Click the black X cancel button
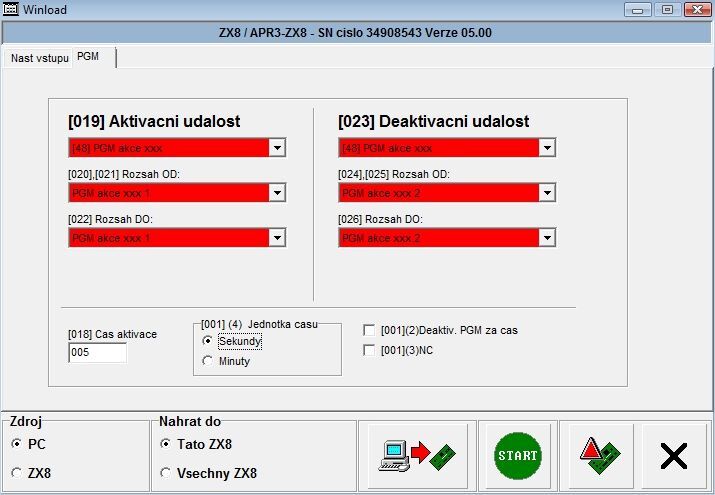 tap(674, 456)
